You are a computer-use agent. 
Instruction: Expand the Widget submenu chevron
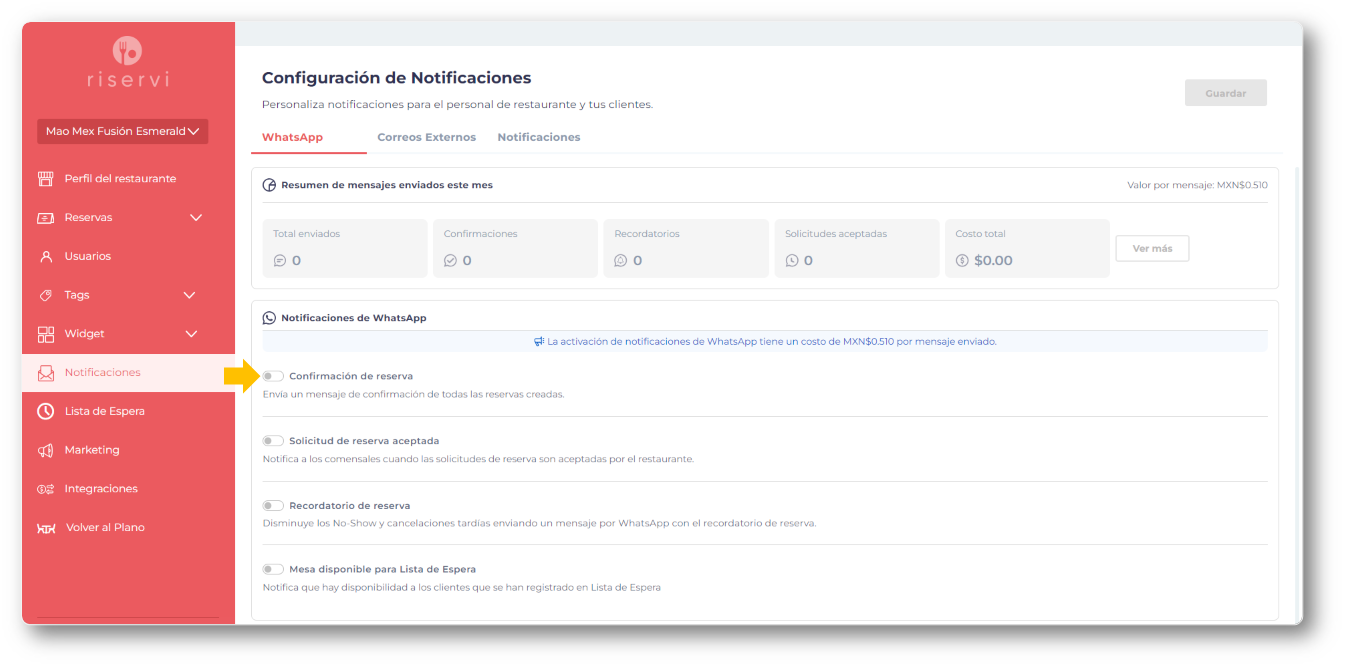(x=191, y=334)
